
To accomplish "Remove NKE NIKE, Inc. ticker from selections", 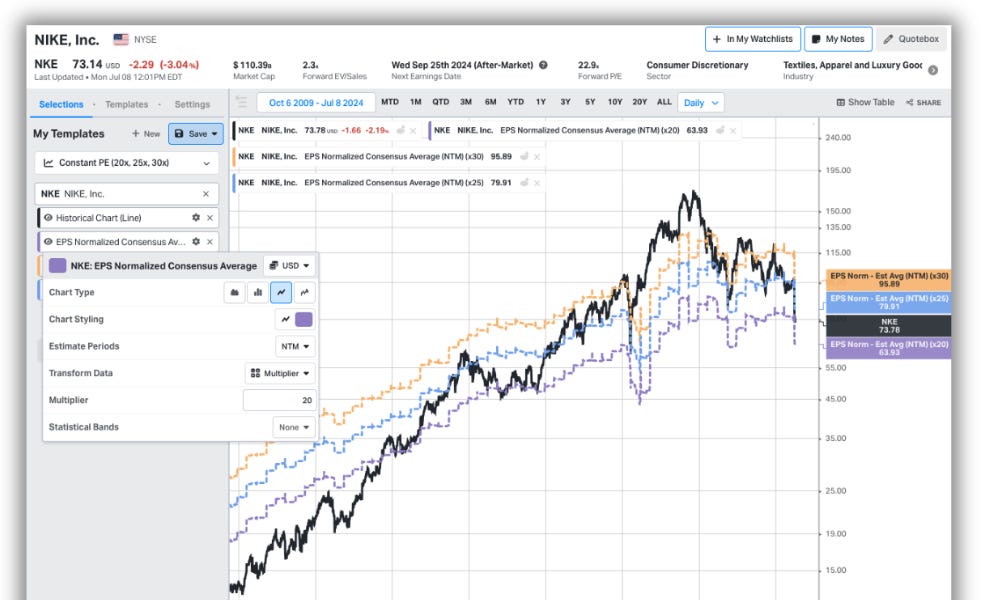I will pyautogui.click(x=206, y=194).
